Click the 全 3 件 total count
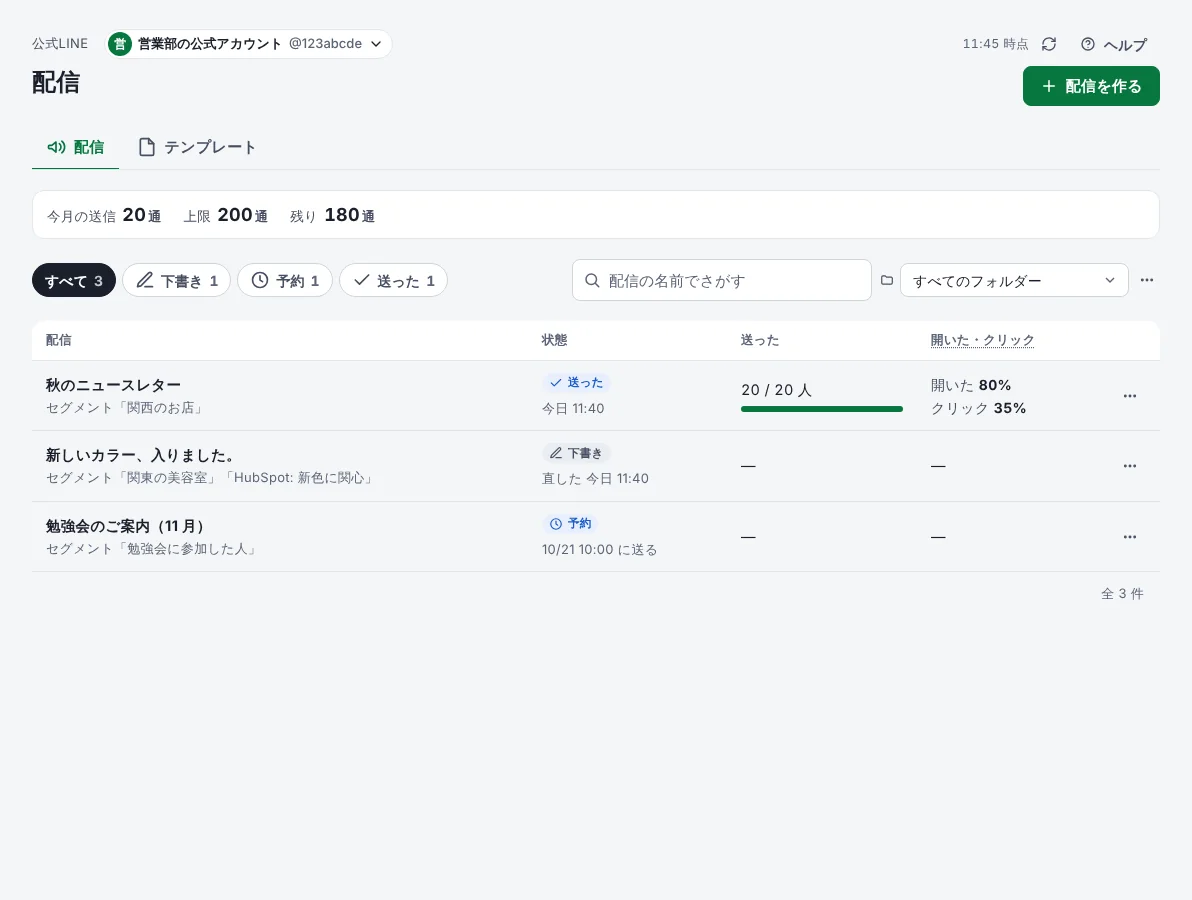Screen dimensions: 1192x900 pyautogui.click(x=1122, y=594)
